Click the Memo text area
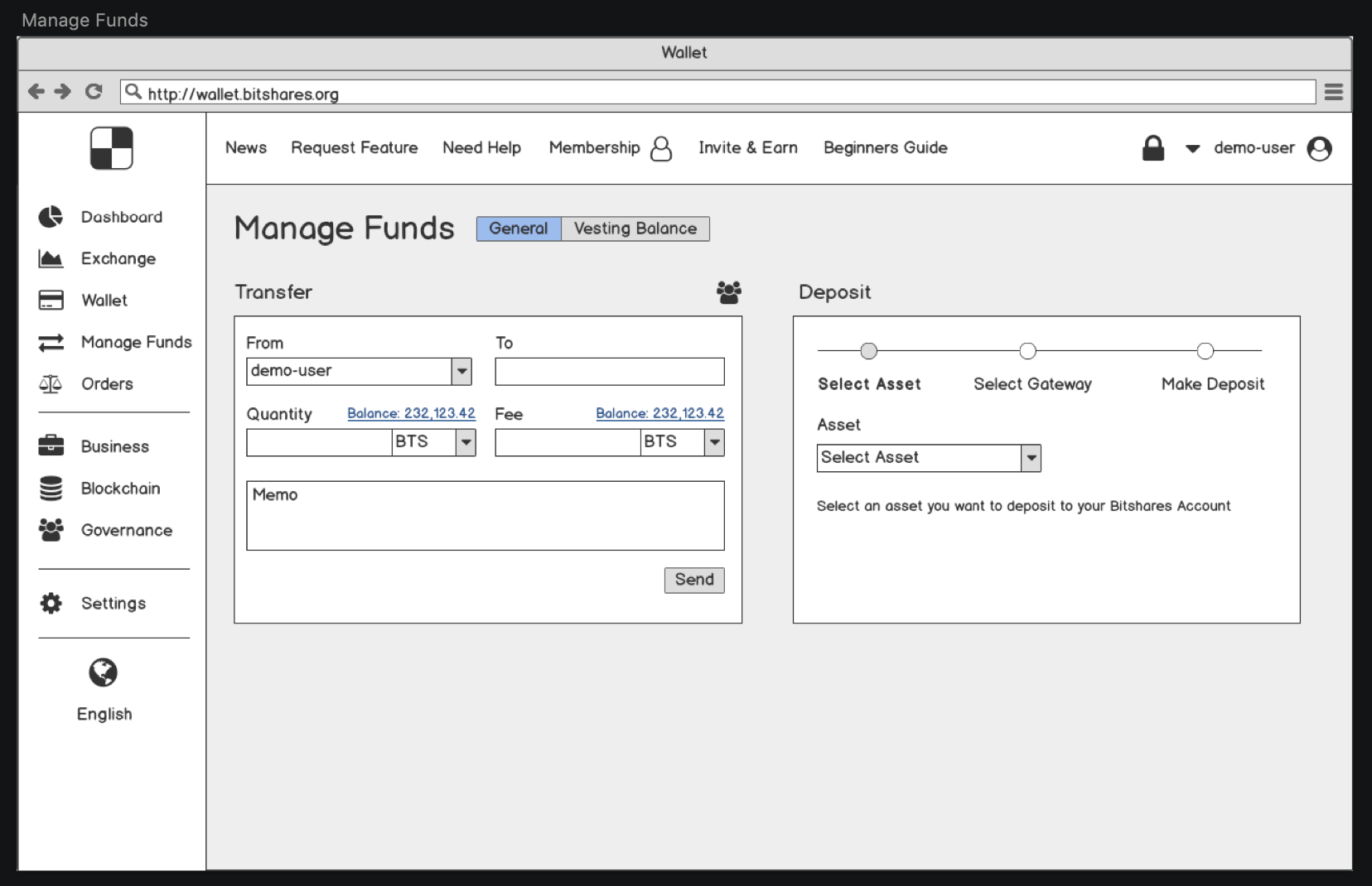The width and height of the screenshot is (1372, 886). 486,516
